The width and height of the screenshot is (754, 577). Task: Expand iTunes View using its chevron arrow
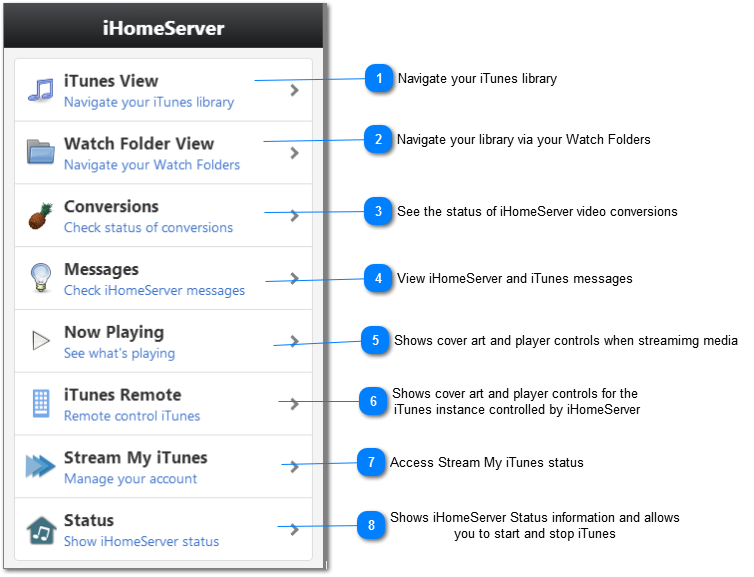(x=294, y=90)
